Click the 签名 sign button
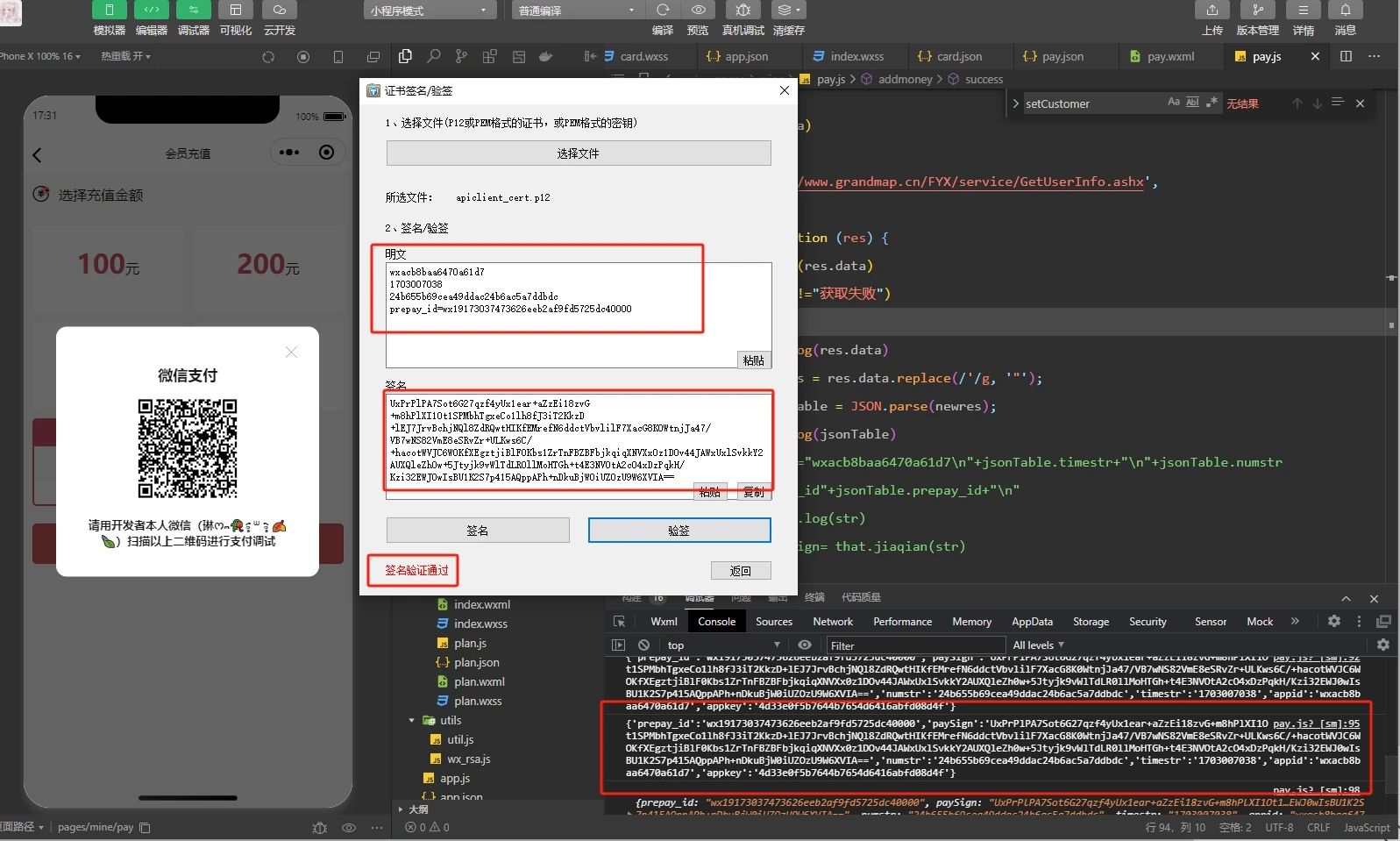Screen dimensions: 1400x841 click(x=478, y=531)
